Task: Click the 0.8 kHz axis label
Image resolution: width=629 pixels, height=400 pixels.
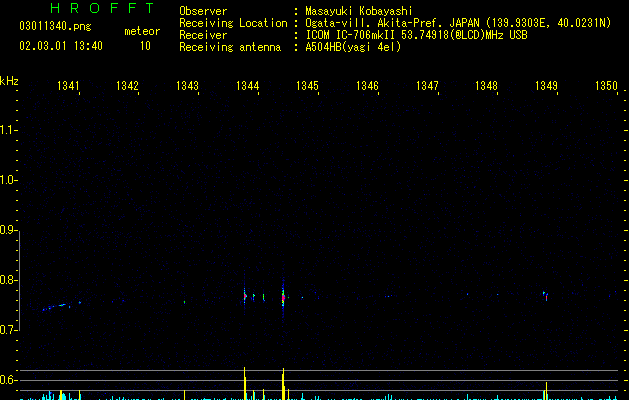Action: tap(8, 280)
